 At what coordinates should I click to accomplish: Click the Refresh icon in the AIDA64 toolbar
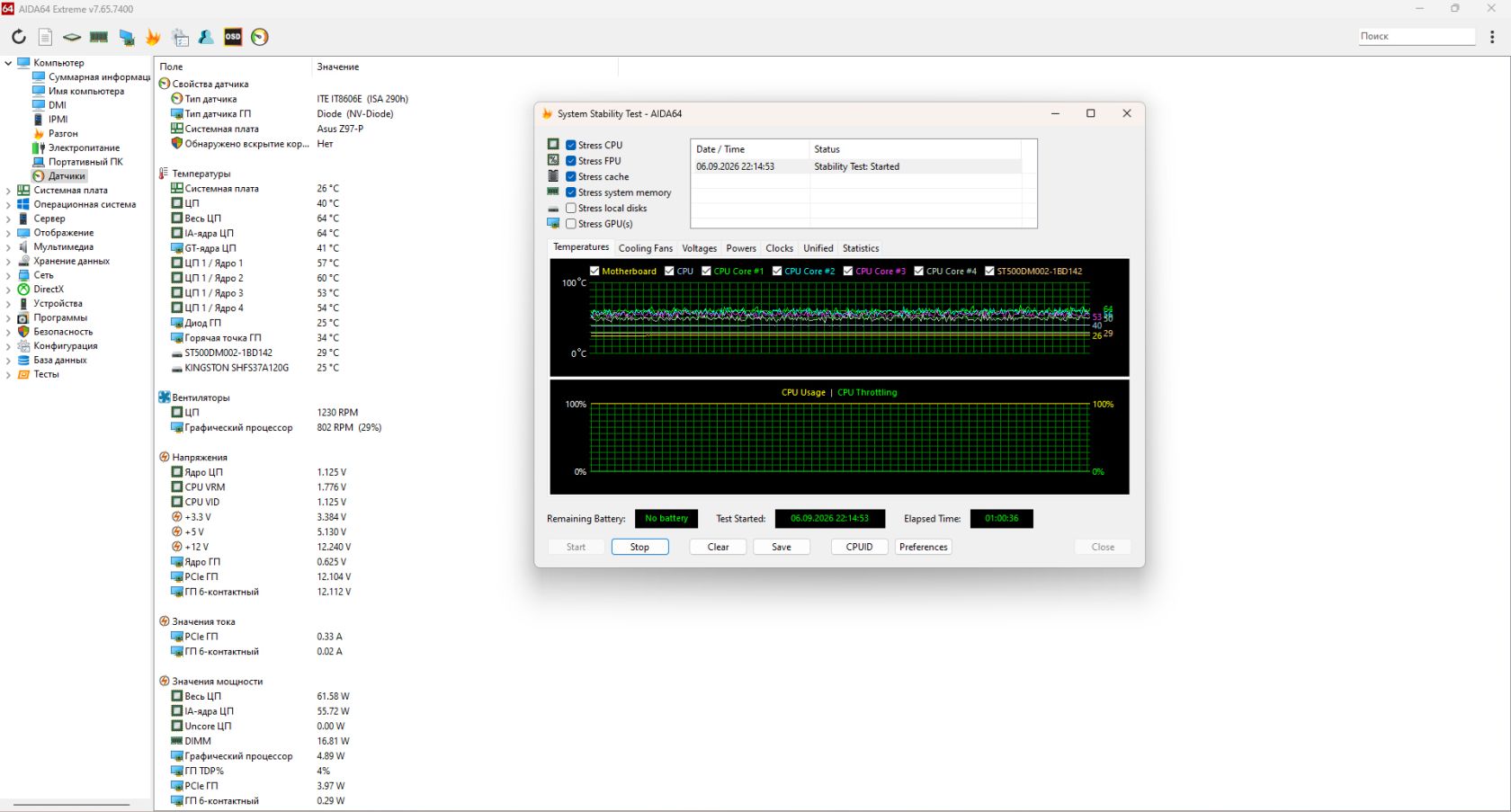coord(18,37)
